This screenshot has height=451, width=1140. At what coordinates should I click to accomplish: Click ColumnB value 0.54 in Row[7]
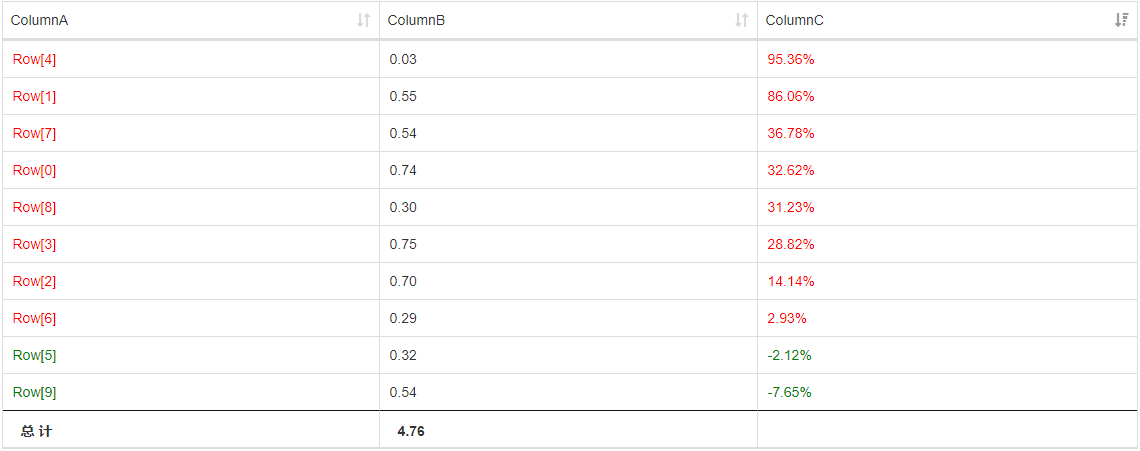click(x=403, y=134)
